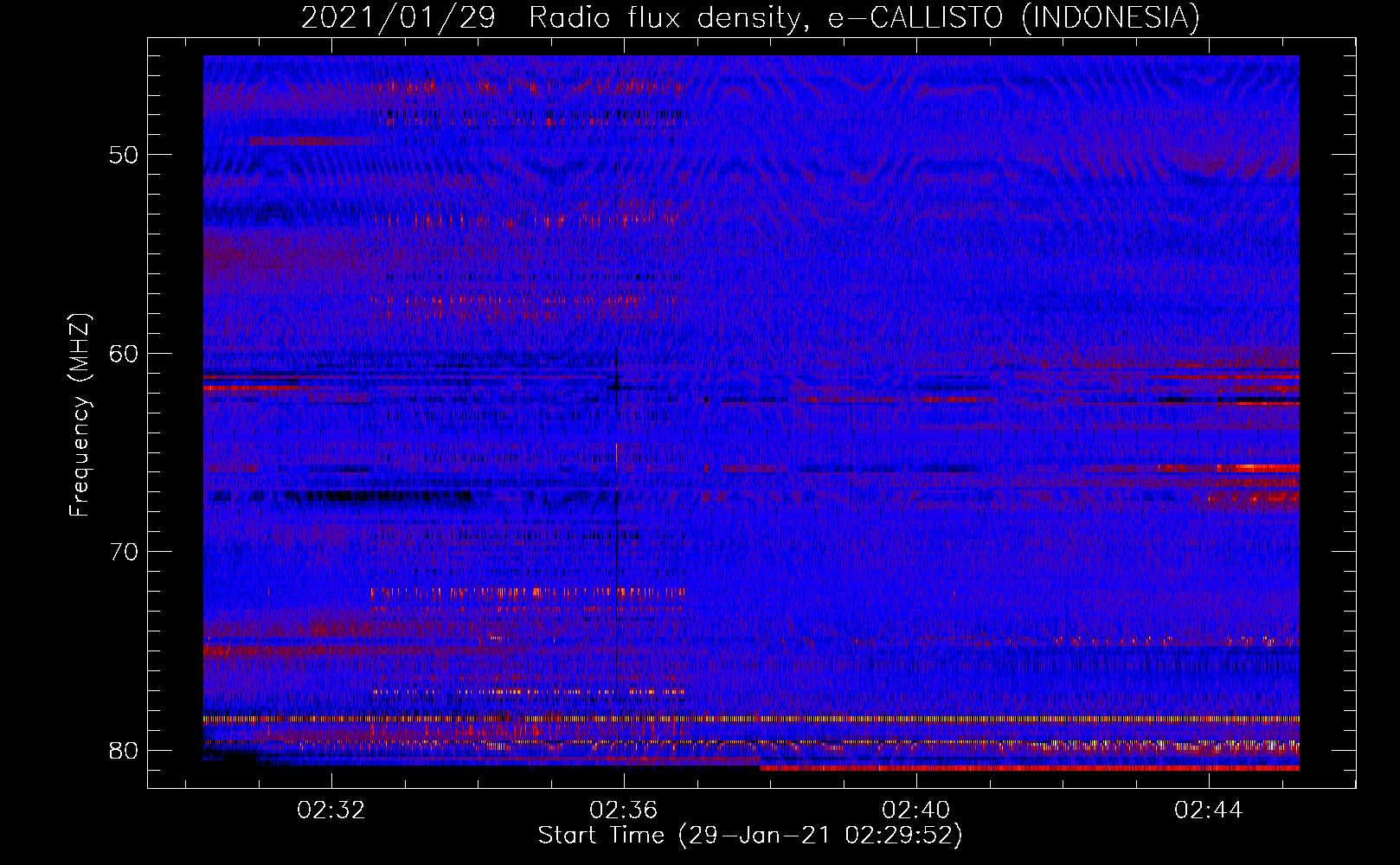Click the 02:36 time tick label
Screen dimensions: 1400x865
click(623, 811)
